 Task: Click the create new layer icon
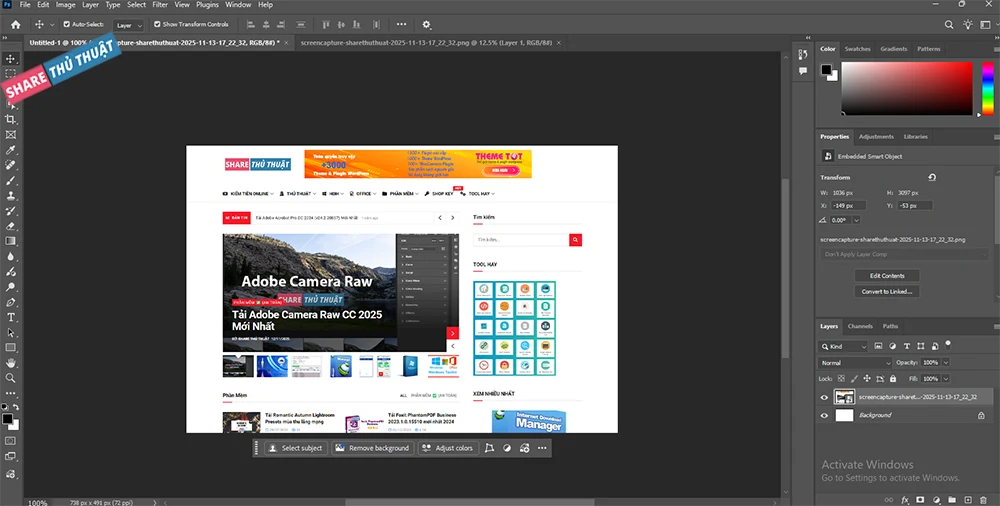coord(967,500)
